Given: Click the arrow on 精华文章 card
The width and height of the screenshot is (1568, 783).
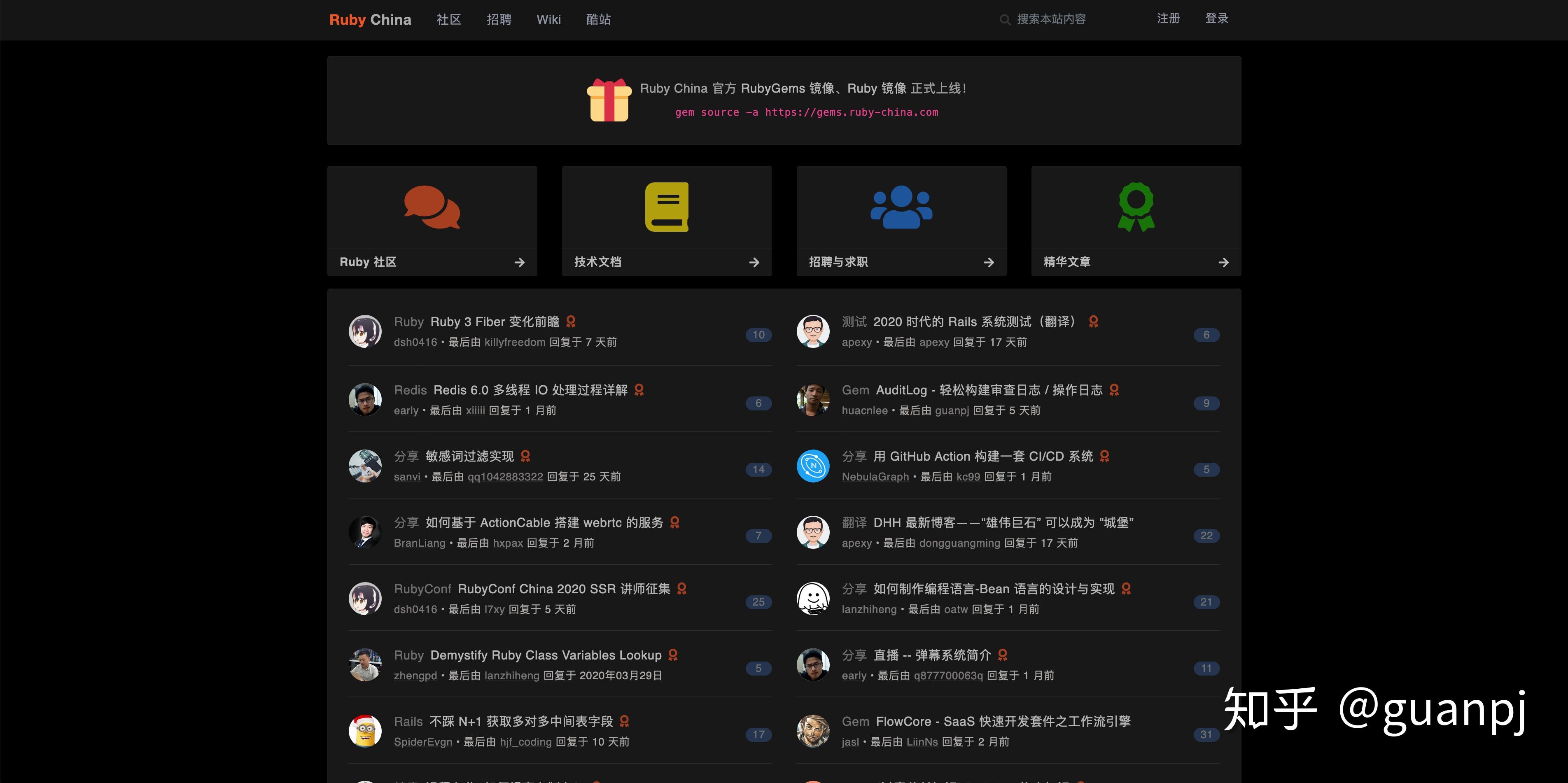Looking at the screenshot, I should click(x=1223, y=262).
